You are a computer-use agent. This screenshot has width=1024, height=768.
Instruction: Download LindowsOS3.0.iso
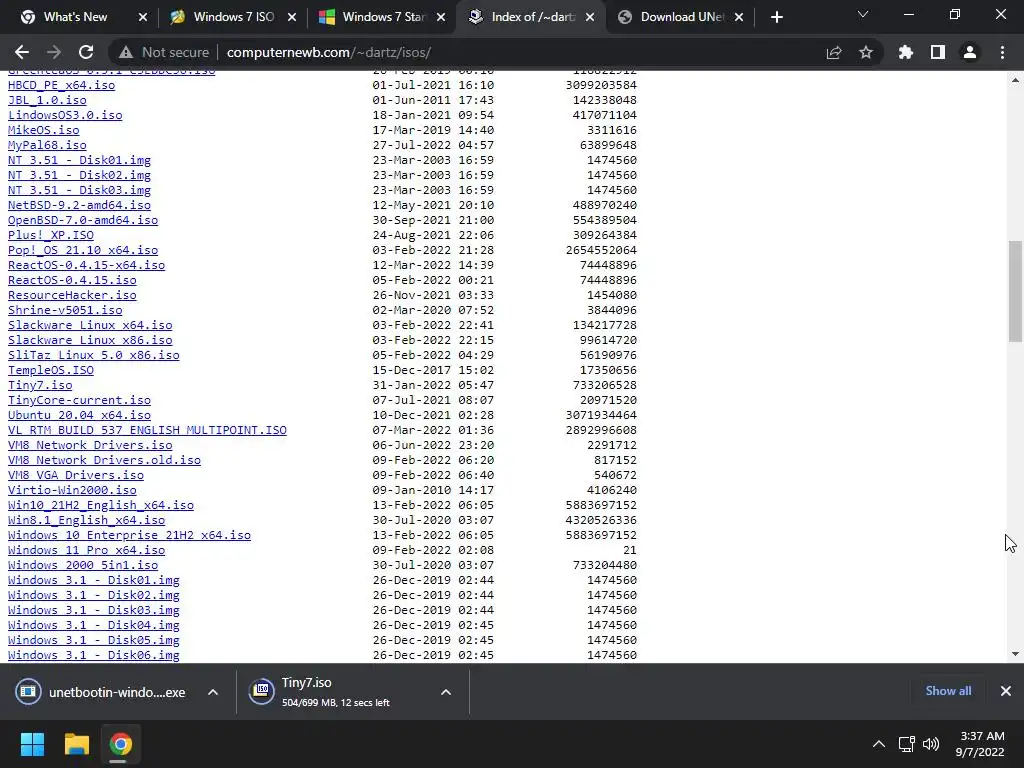(x=65, y=115)
